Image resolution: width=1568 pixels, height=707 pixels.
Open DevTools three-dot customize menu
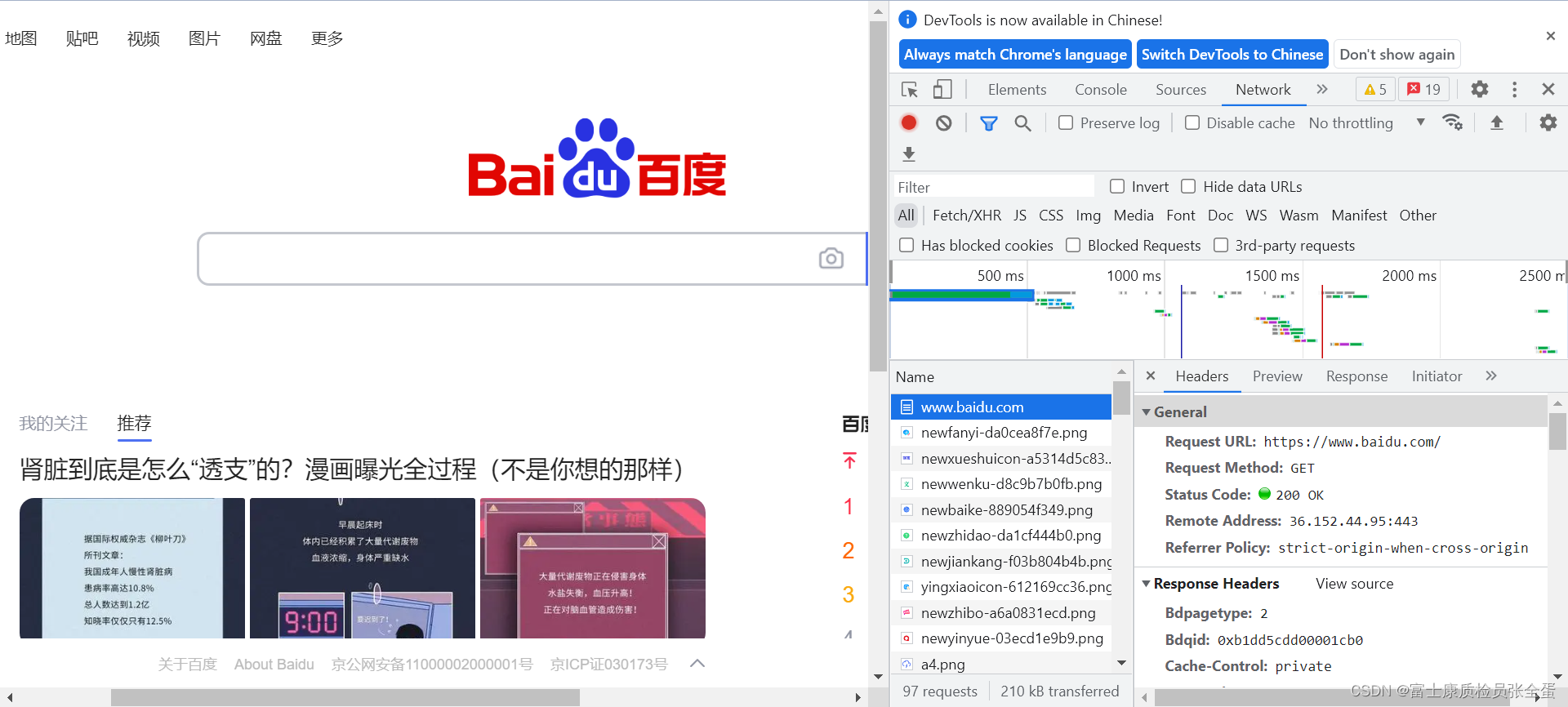[1514, 89]
